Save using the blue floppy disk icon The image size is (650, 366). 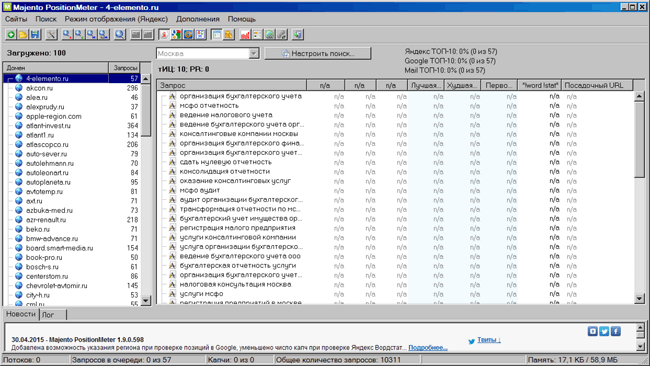pyautogui.click(x=35, y=35)
